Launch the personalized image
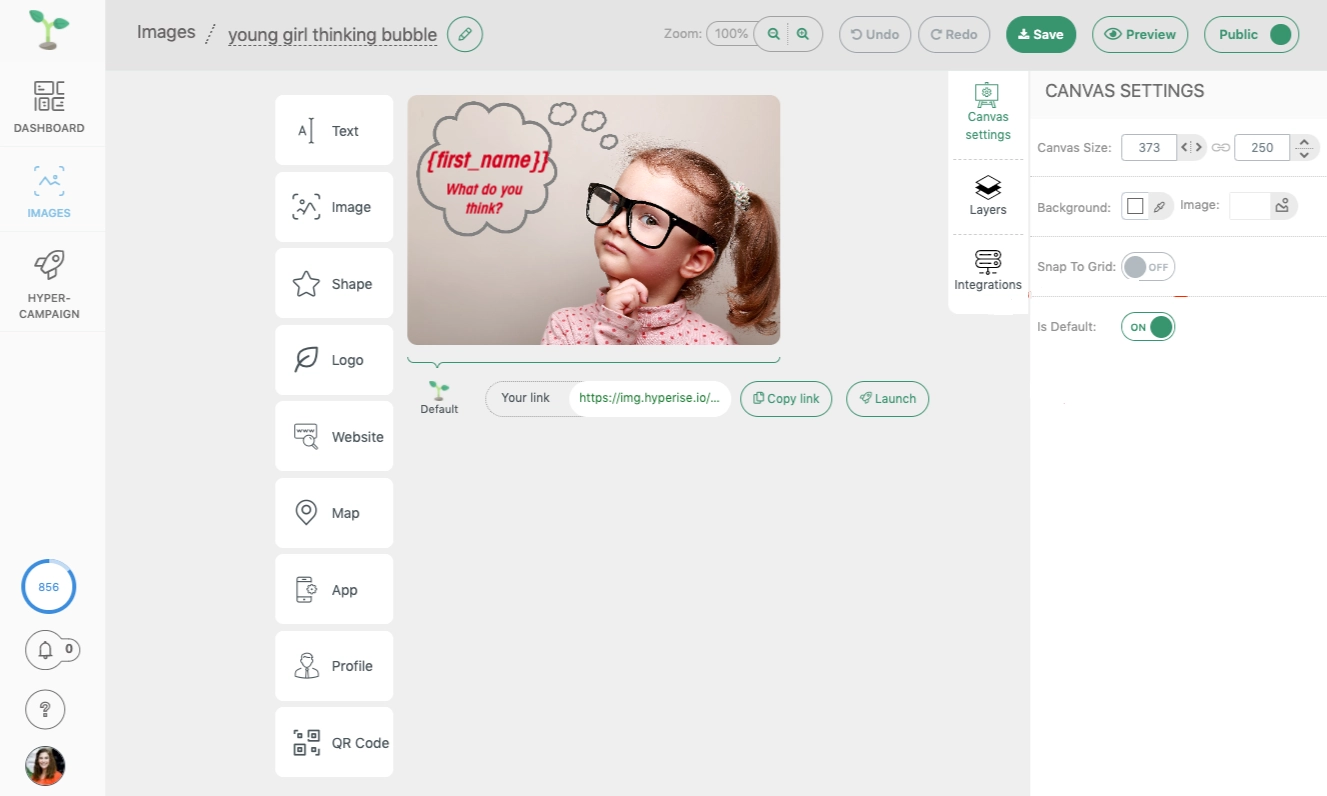Screen dimensions: 1327x796 tap(887, 398)
